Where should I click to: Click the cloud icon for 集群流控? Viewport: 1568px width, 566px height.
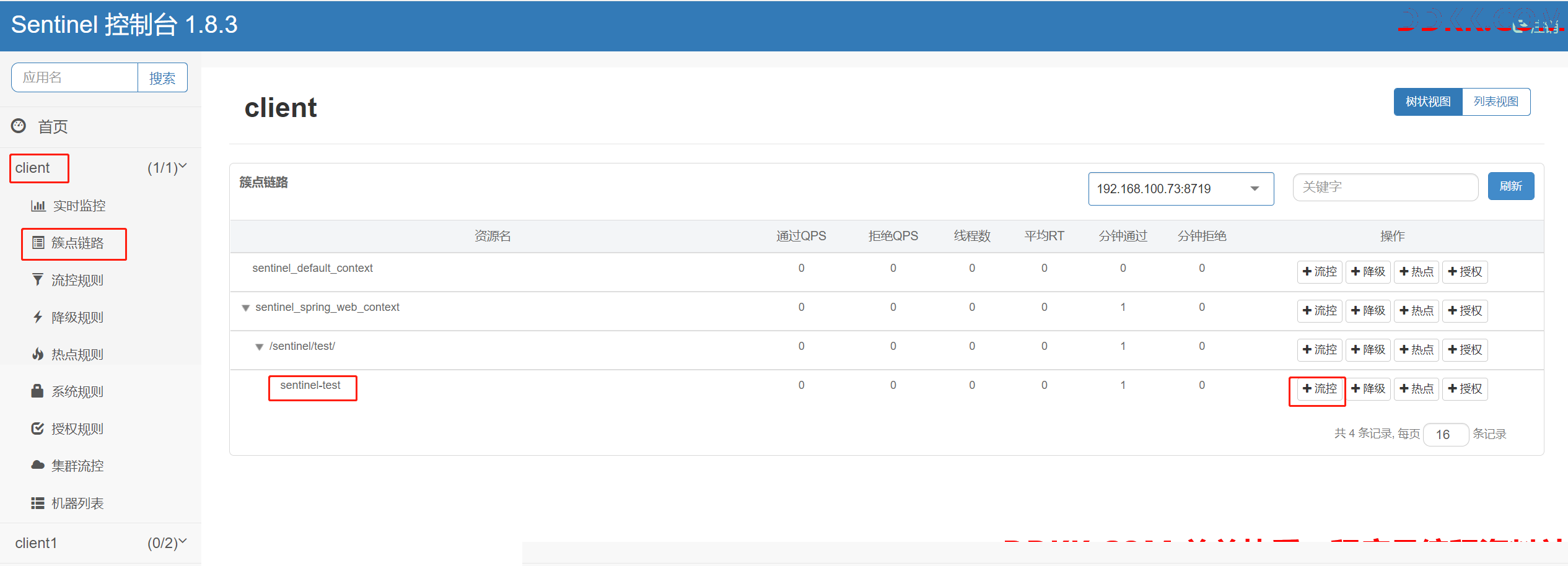(38, 465)
